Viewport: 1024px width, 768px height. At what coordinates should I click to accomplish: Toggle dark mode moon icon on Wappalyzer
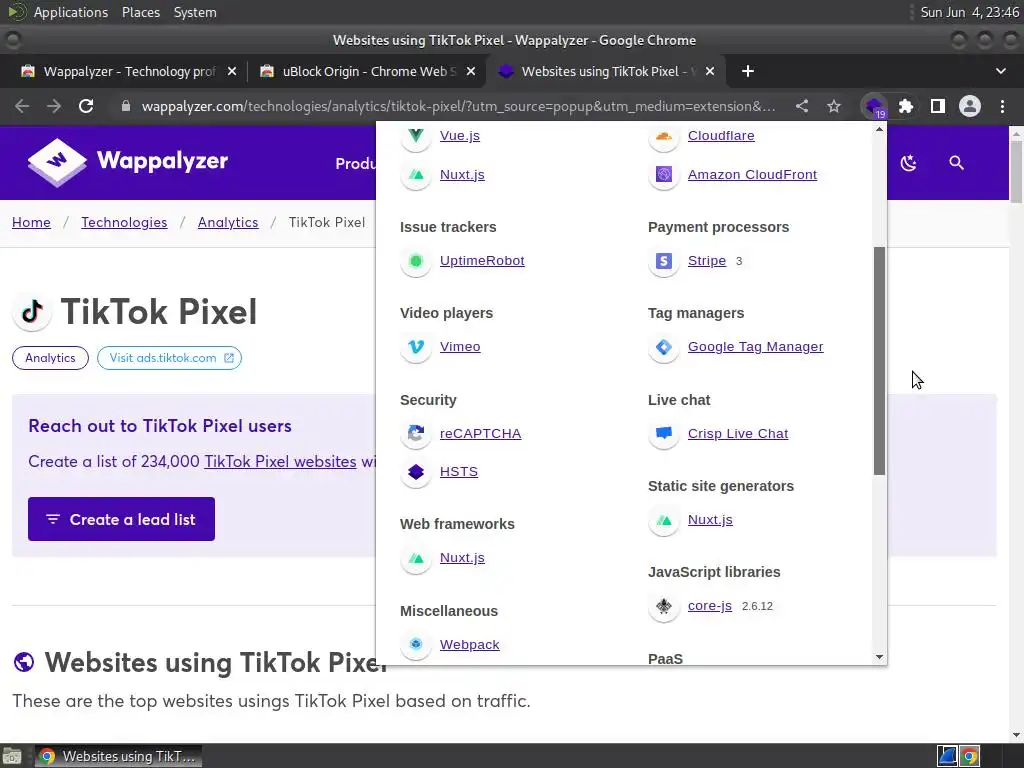point(908,163)
